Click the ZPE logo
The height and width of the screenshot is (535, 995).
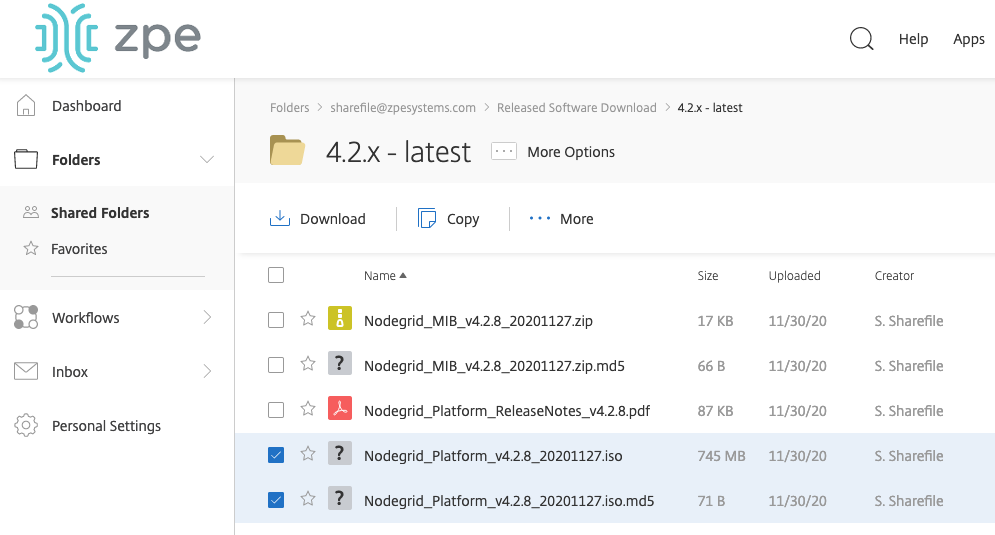pyautogui.click(x=118, y=38)
